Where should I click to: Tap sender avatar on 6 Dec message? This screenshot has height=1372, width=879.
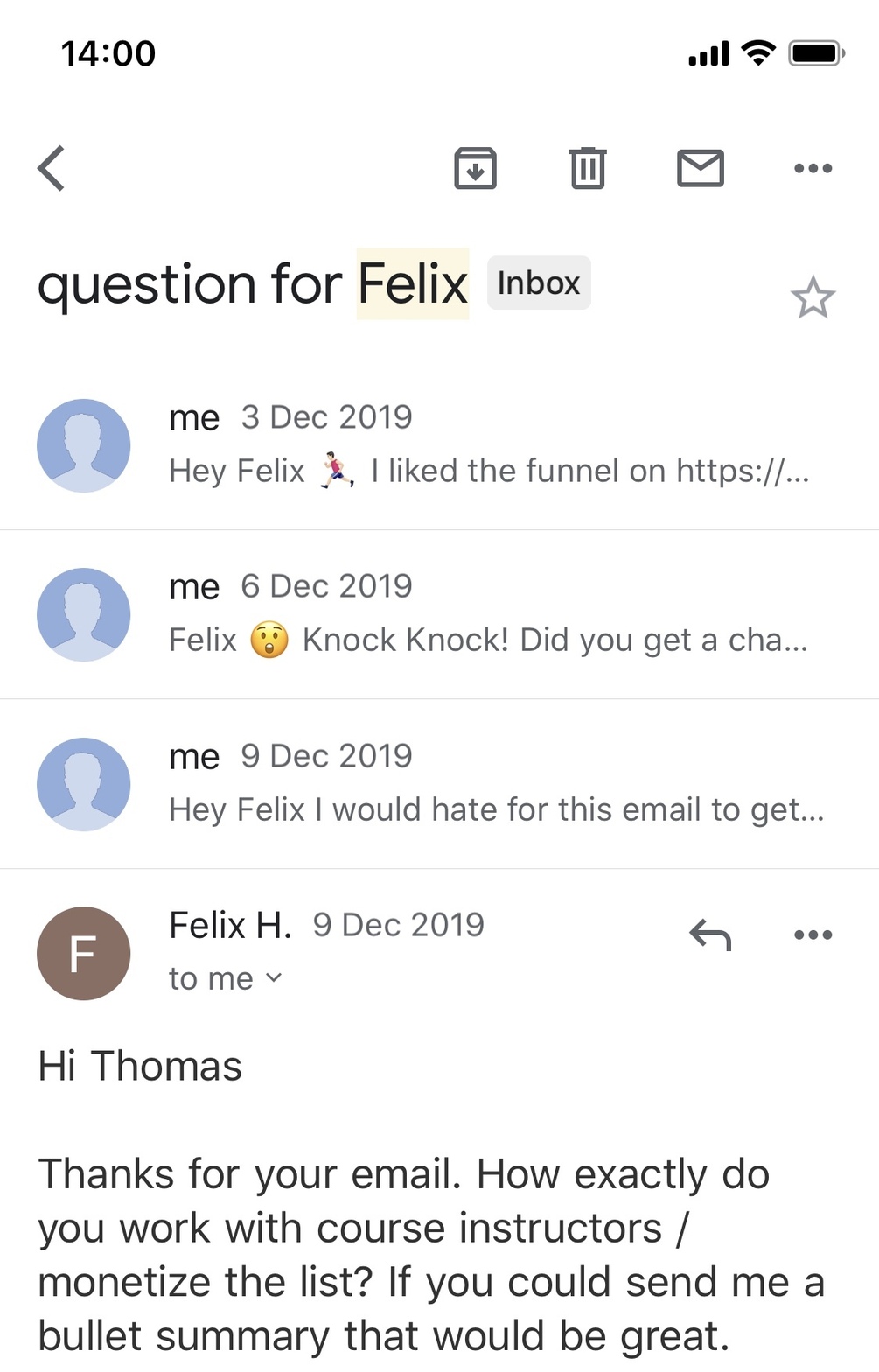click(x=83, y=615)
